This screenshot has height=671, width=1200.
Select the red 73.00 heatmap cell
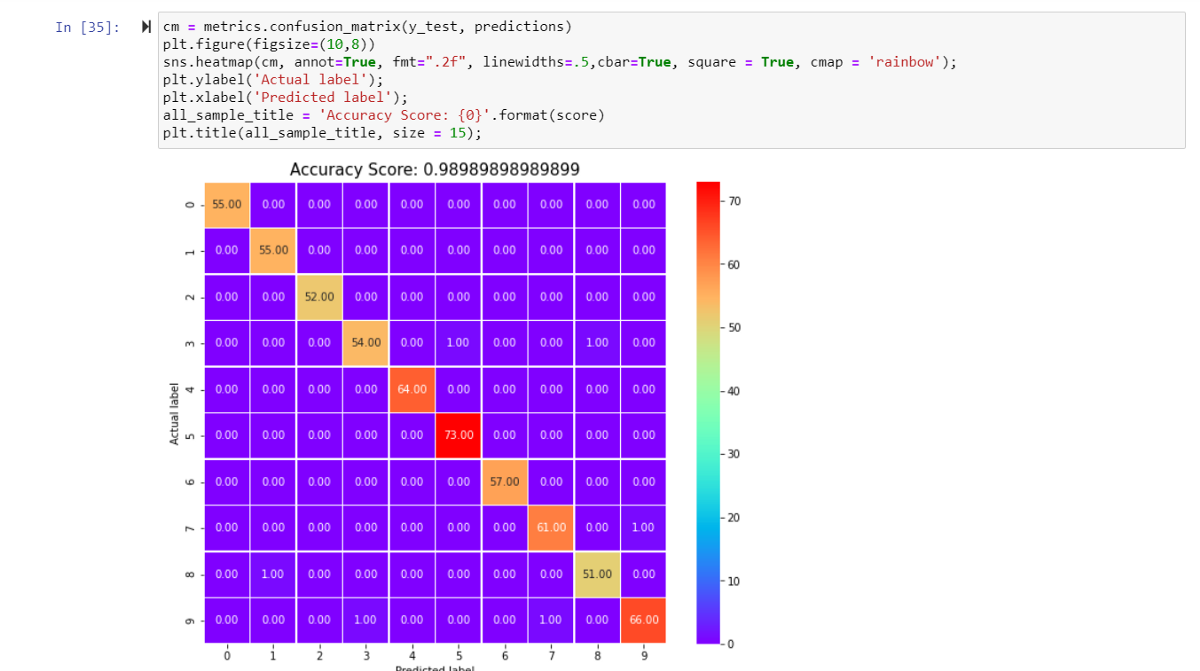[458, 435]
